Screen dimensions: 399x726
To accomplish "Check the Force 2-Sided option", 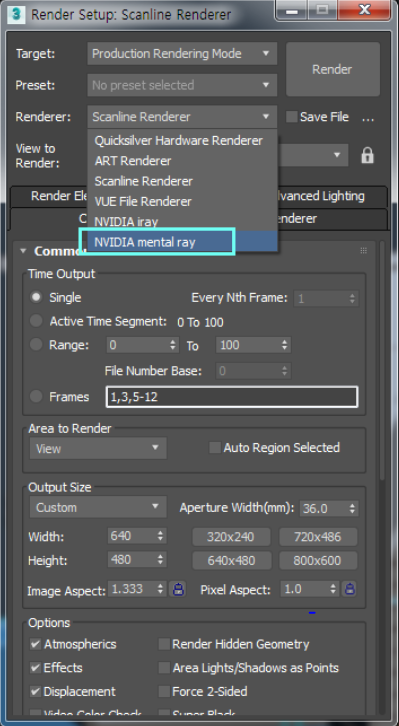I will coord(164,692).
